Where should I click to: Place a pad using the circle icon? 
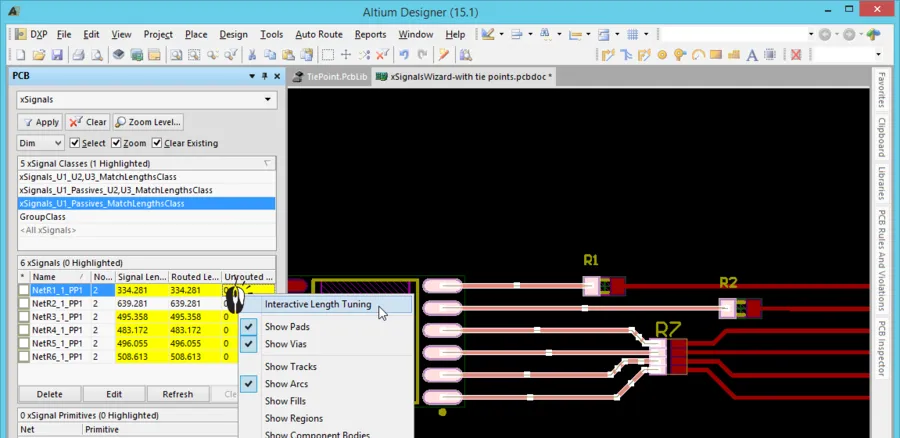coord(662,55)
